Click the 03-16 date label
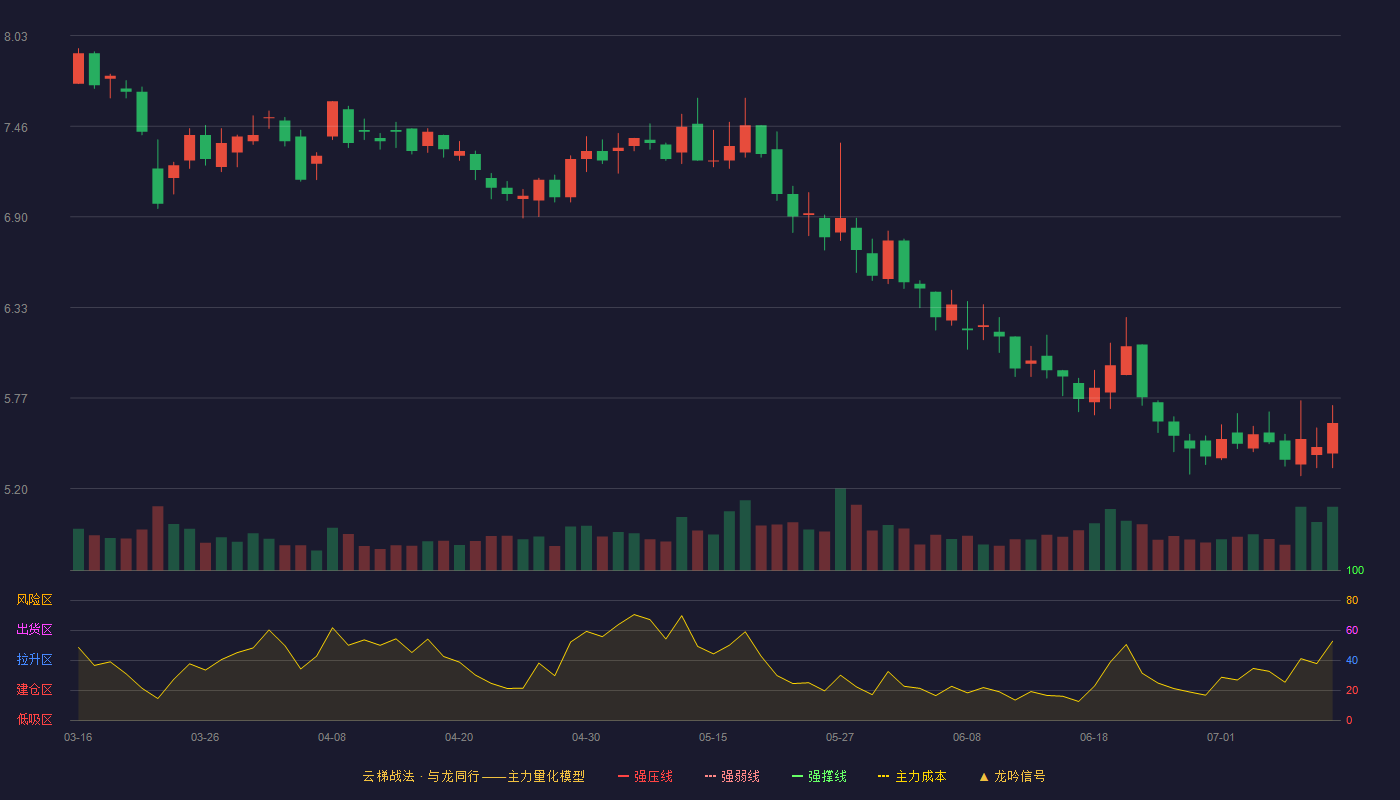This screenshot has height=800, width=1400. pyautogui.click(x=78, y=737)
